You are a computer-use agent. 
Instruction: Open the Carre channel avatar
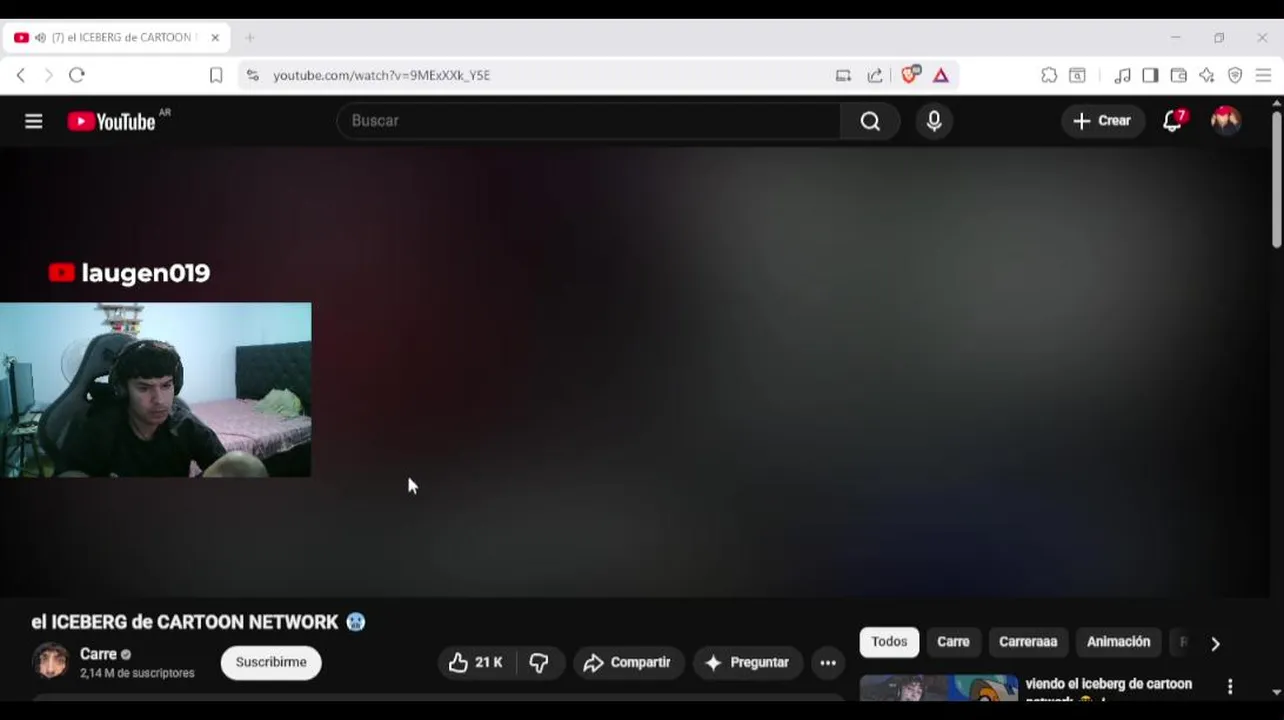pos(50,662)
